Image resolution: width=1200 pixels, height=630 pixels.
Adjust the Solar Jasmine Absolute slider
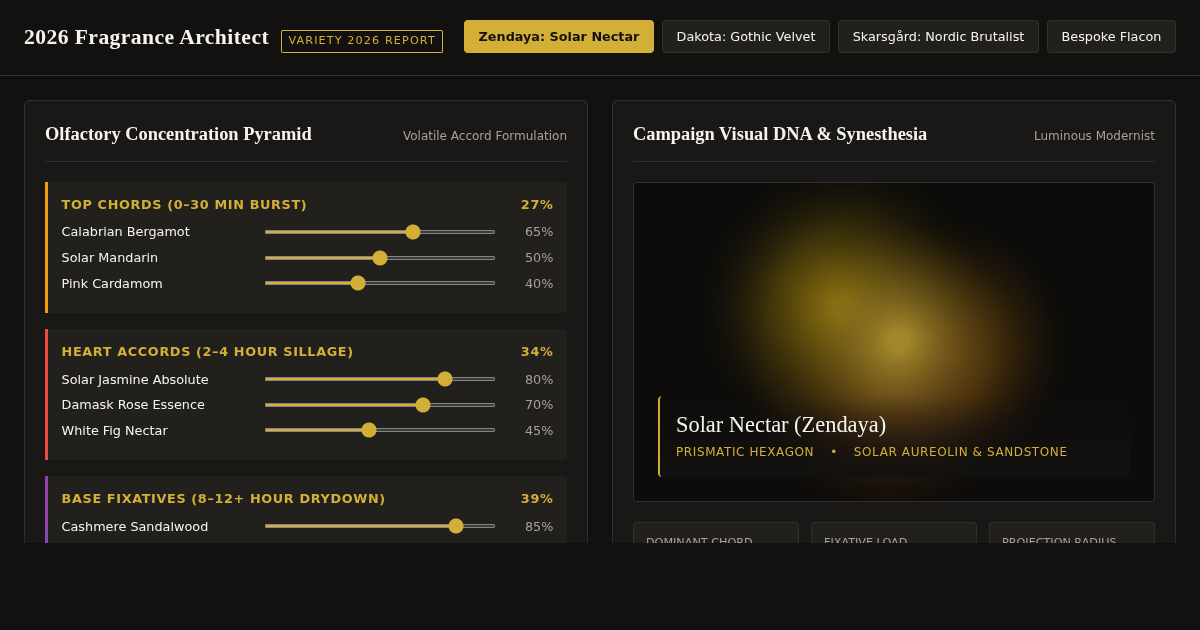tap(380, 379)
